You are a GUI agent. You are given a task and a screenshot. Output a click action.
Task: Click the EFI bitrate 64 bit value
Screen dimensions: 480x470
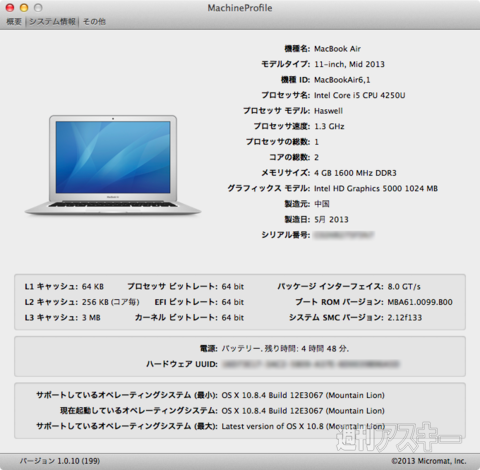pyautogui.click(x=233, y=302)
